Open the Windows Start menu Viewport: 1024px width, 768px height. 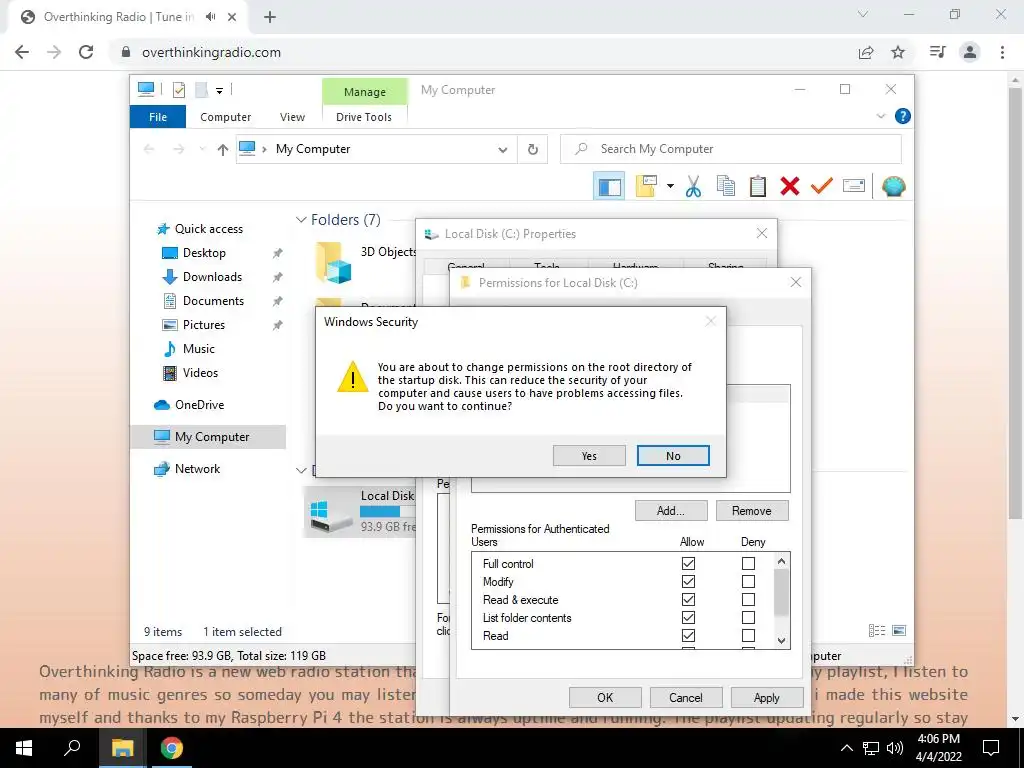point(24,748)
